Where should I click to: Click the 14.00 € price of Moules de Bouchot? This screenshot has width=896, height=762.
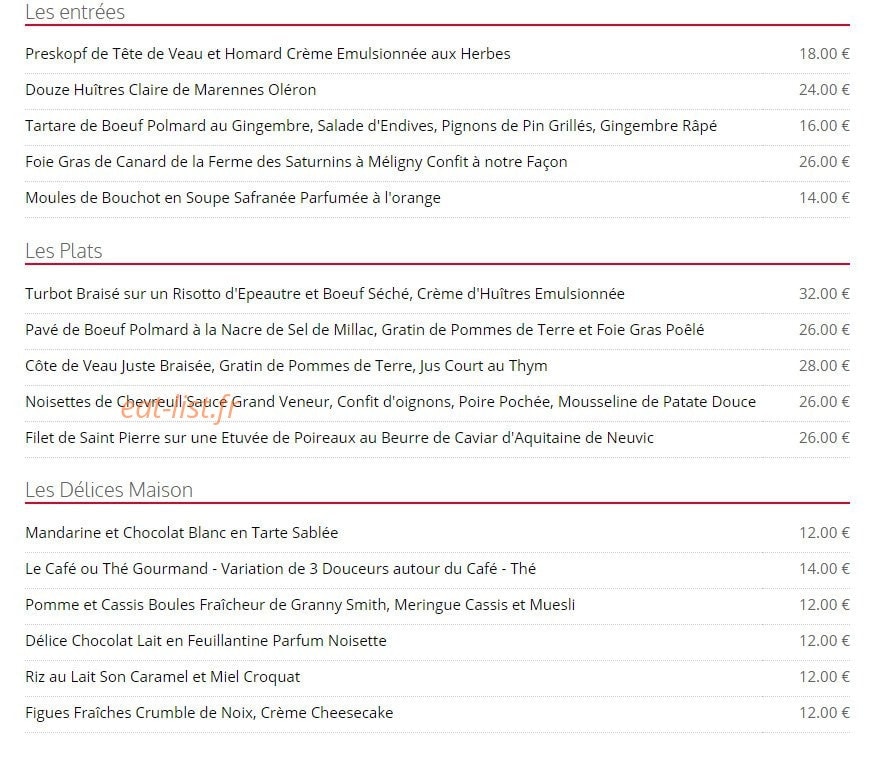pos(824,198)
